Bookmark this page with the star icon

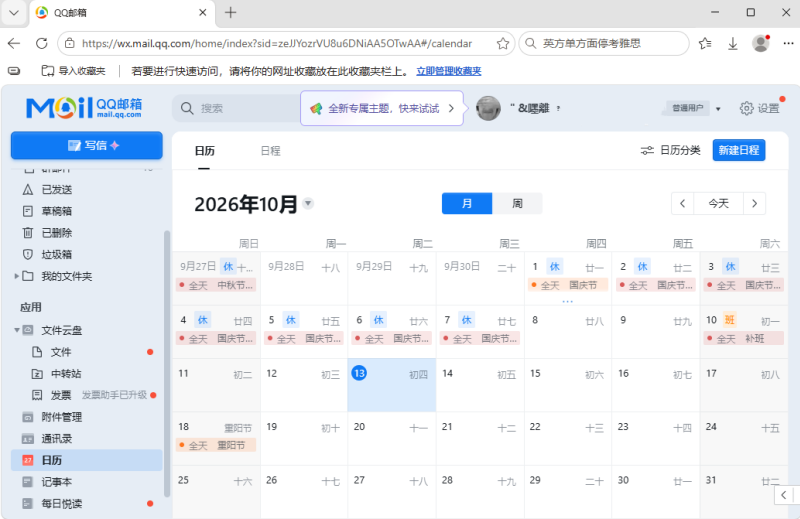point(503,43)
